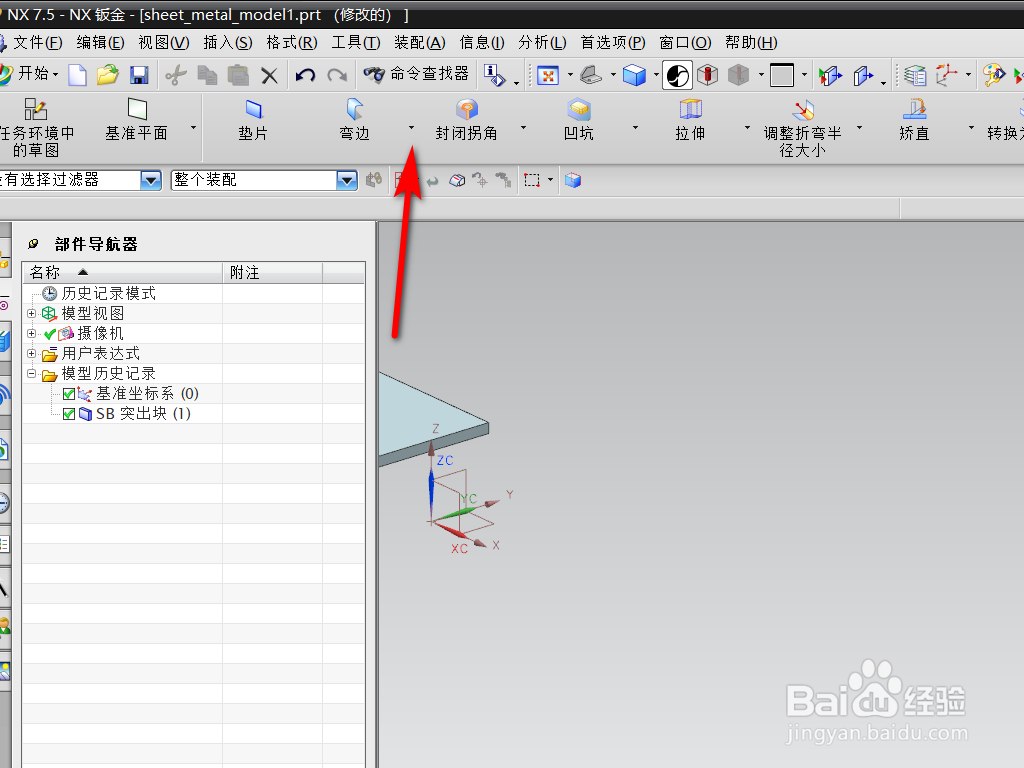
Task: Open the 文件(F) menu
Action: [x=37, y=42]
